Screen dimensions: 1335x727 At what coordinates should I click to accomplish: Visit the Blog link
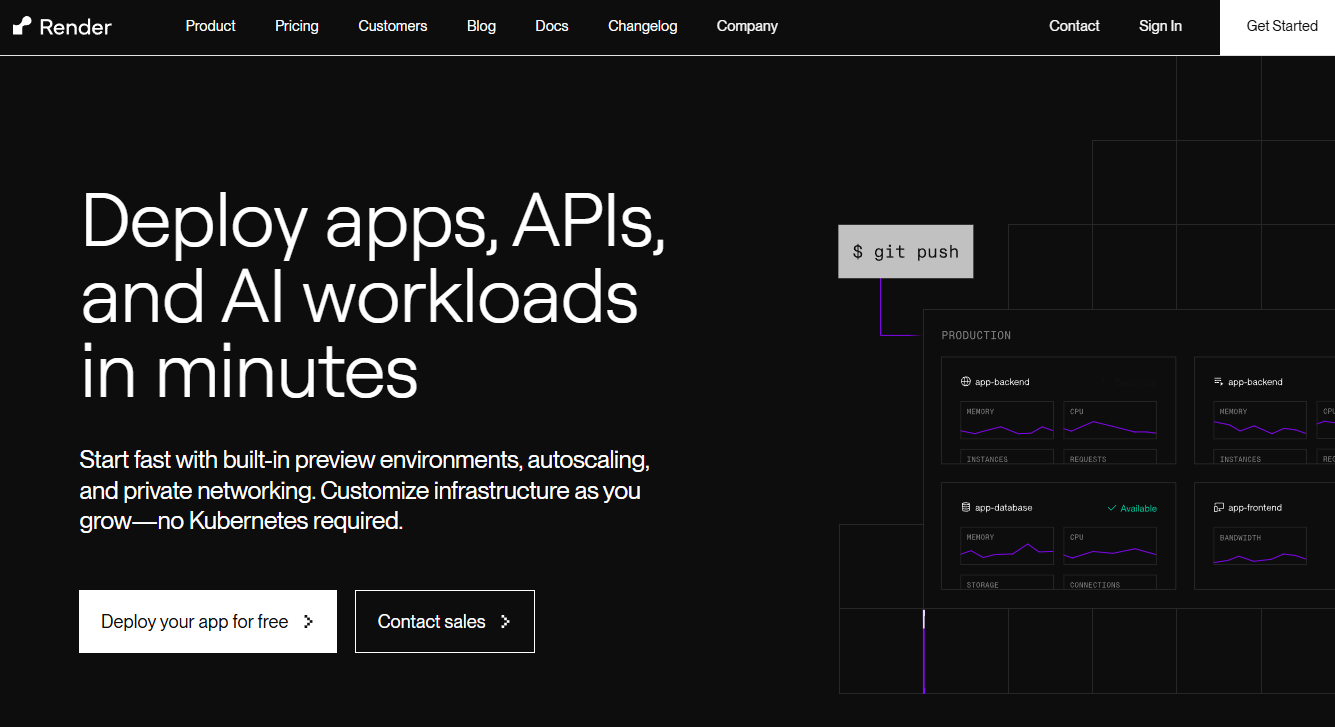point(481,26)
